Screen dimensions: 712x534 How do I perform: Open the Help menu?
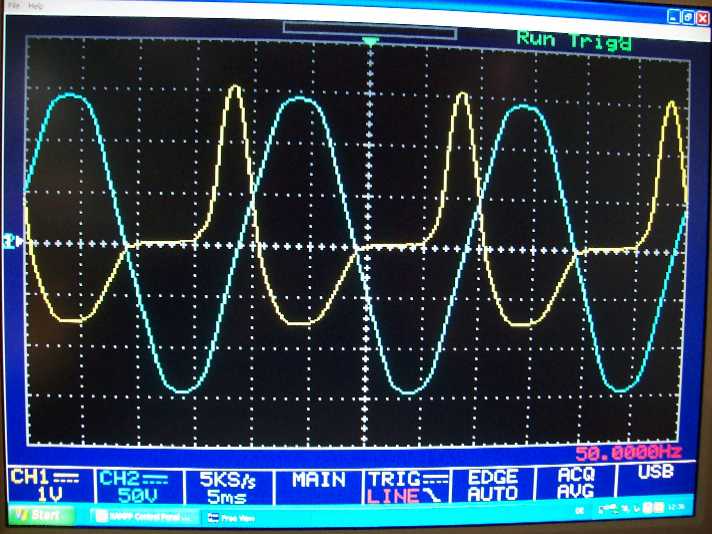click(x=36, y=6)
